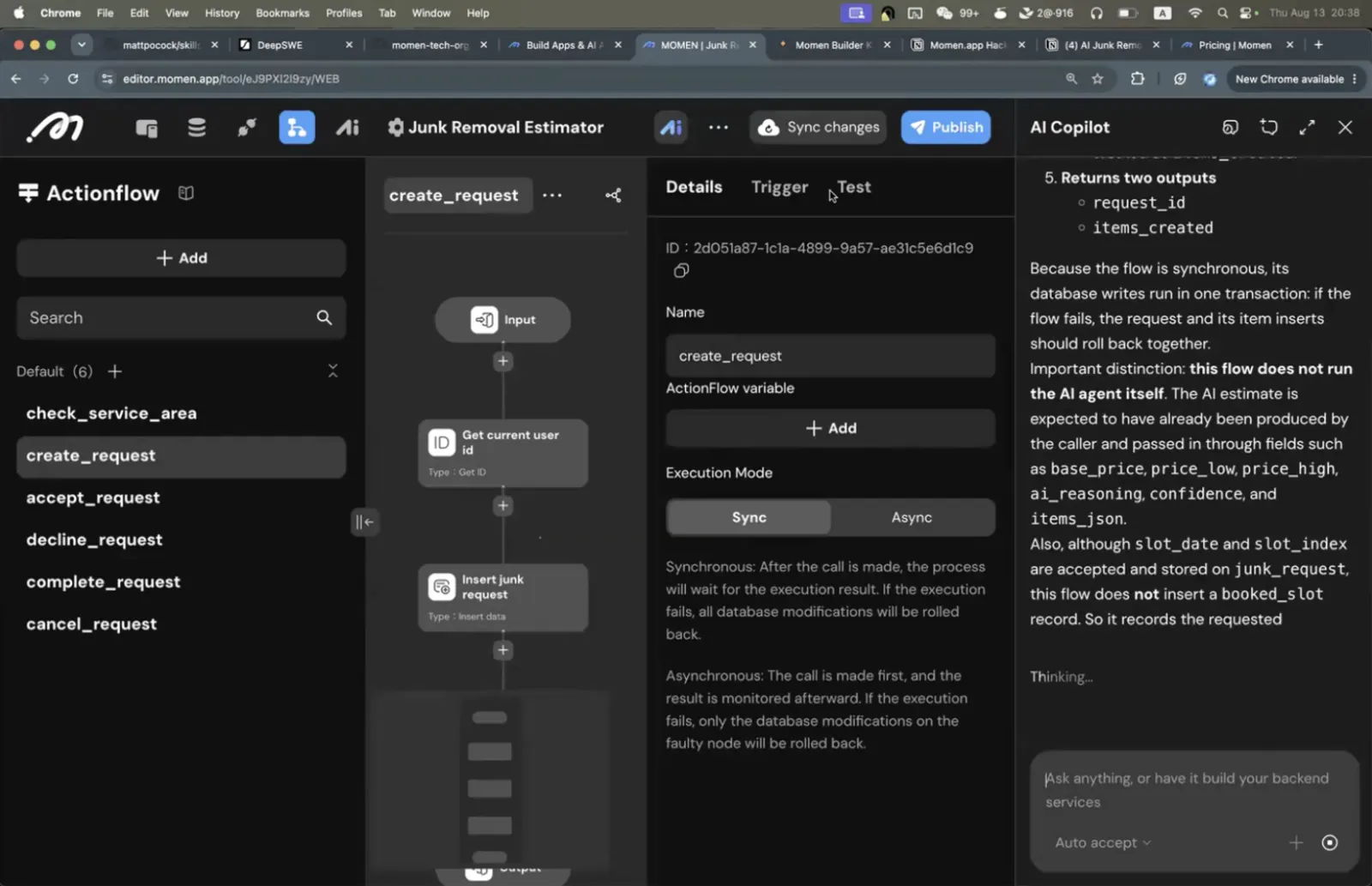
Task: Copy the actionflow ID with copy icon
Action: click(681, 271)
